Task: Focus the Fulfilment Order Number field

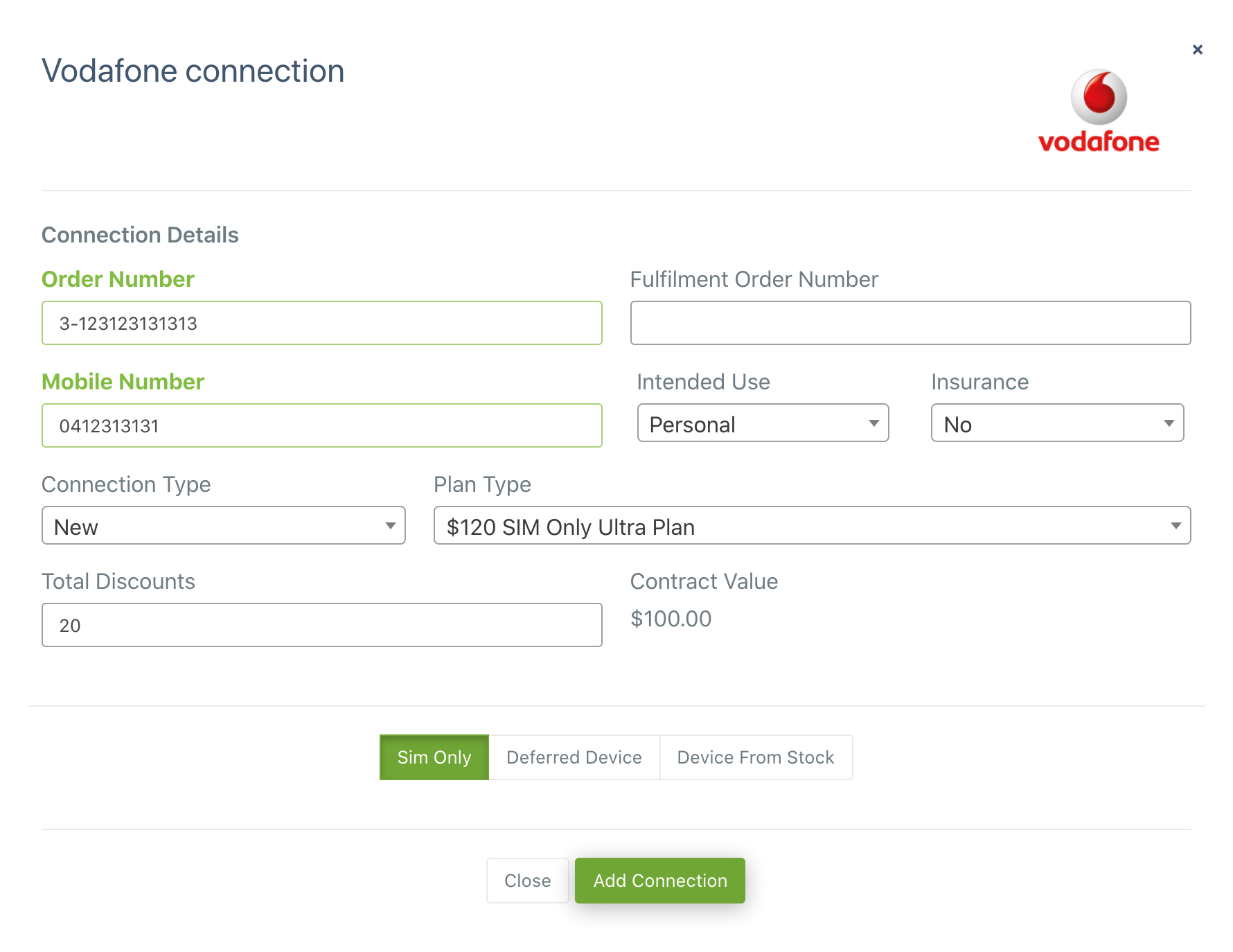Action: coord(911,323)
